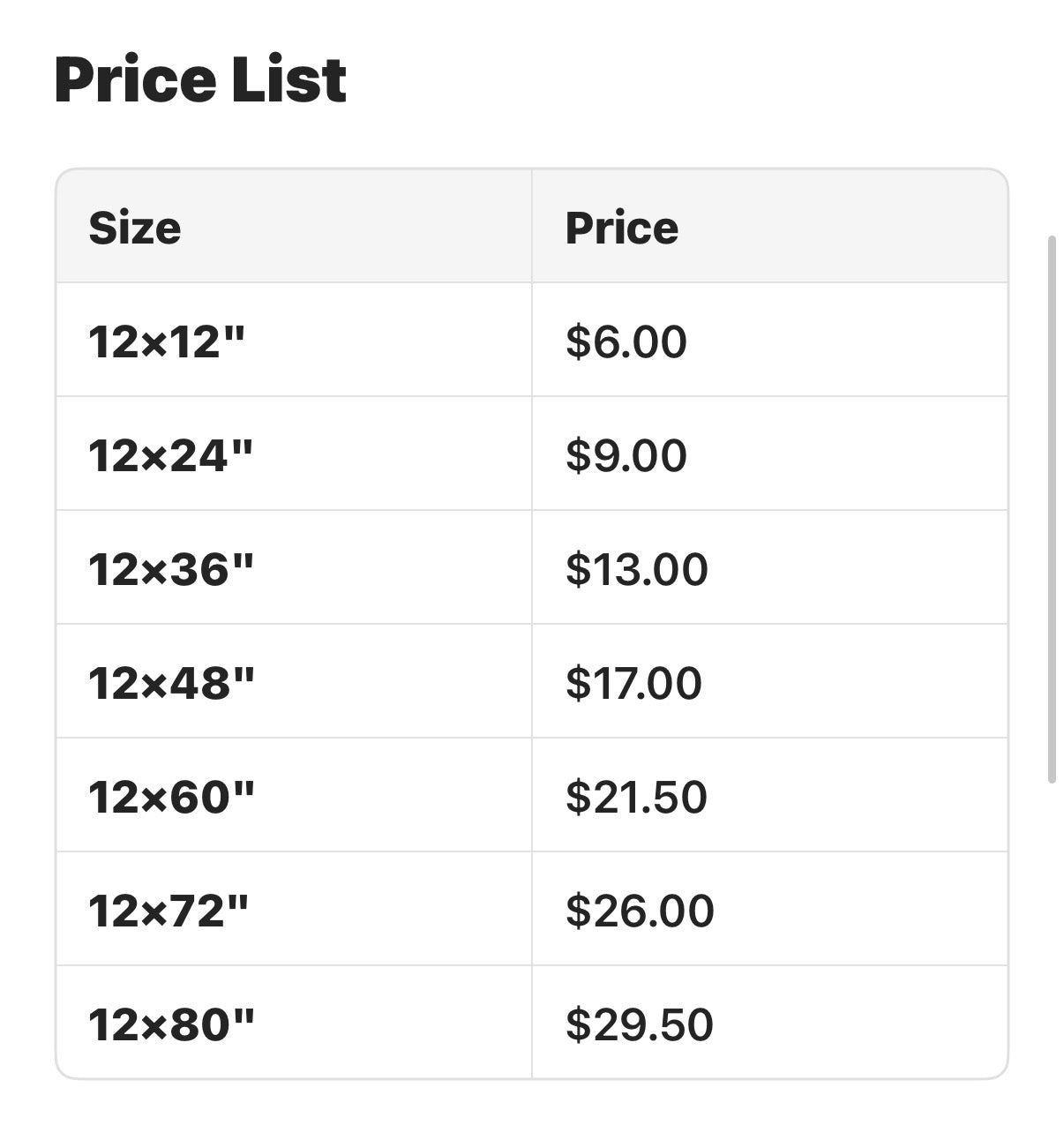Select the $21.50 price cell
This screenshot has width=1064, height=1125.
click(x=637, y=797)
